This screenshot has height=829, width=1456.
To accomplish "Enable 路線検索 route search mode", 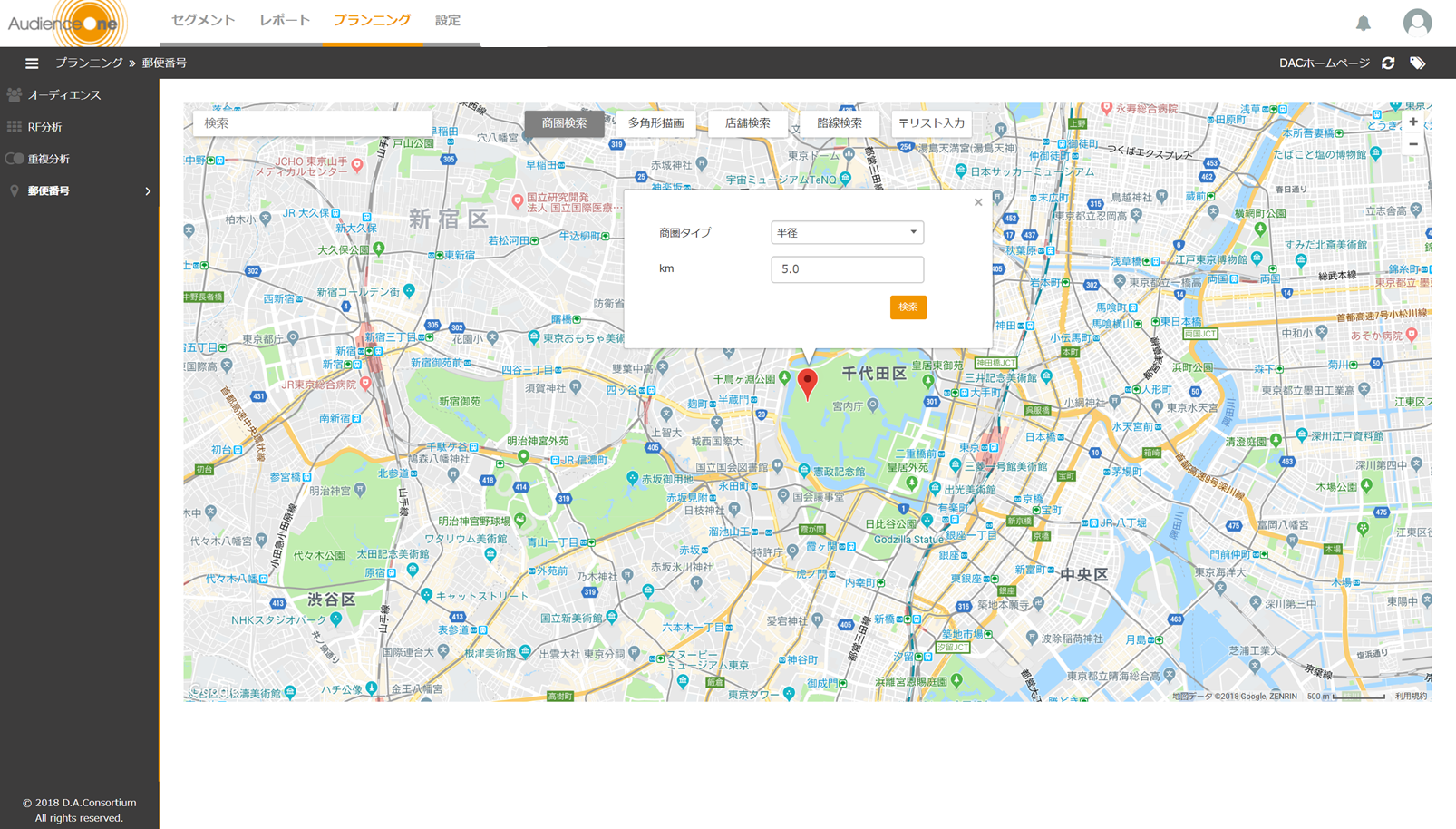I will pyautogui.click(x=839, y=122).
